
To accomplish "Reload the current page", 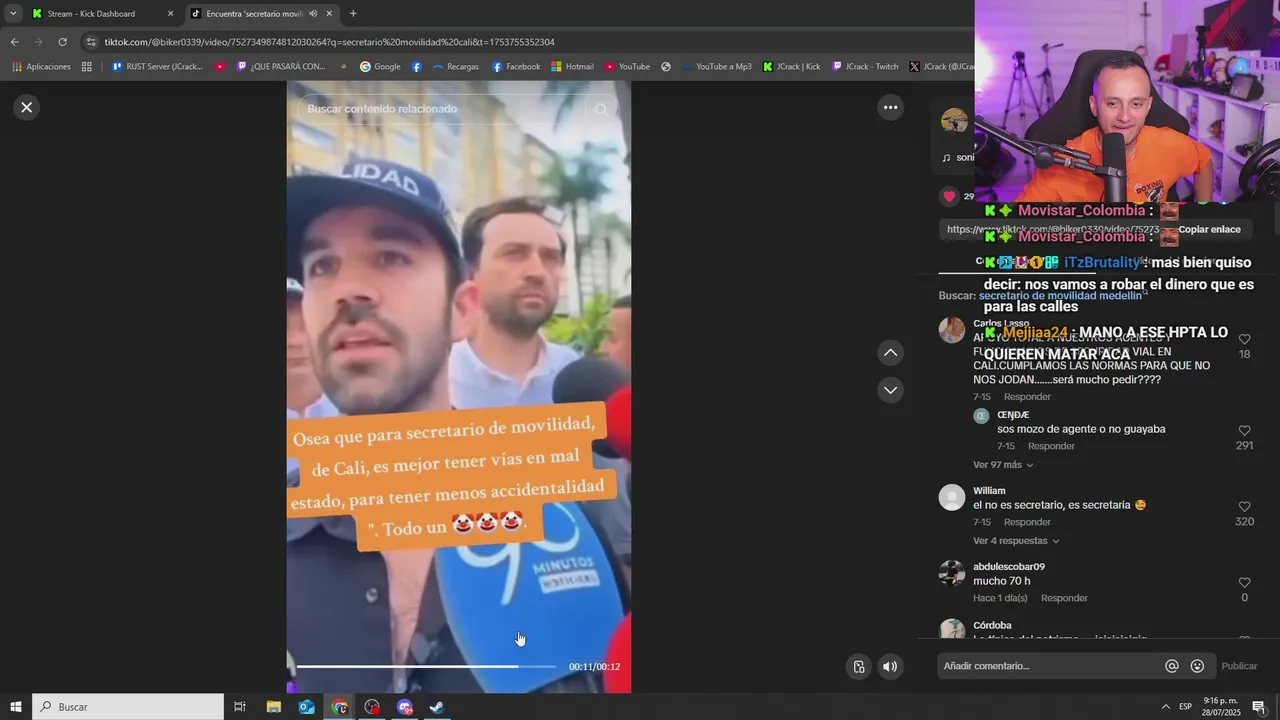I will (62, 42).
